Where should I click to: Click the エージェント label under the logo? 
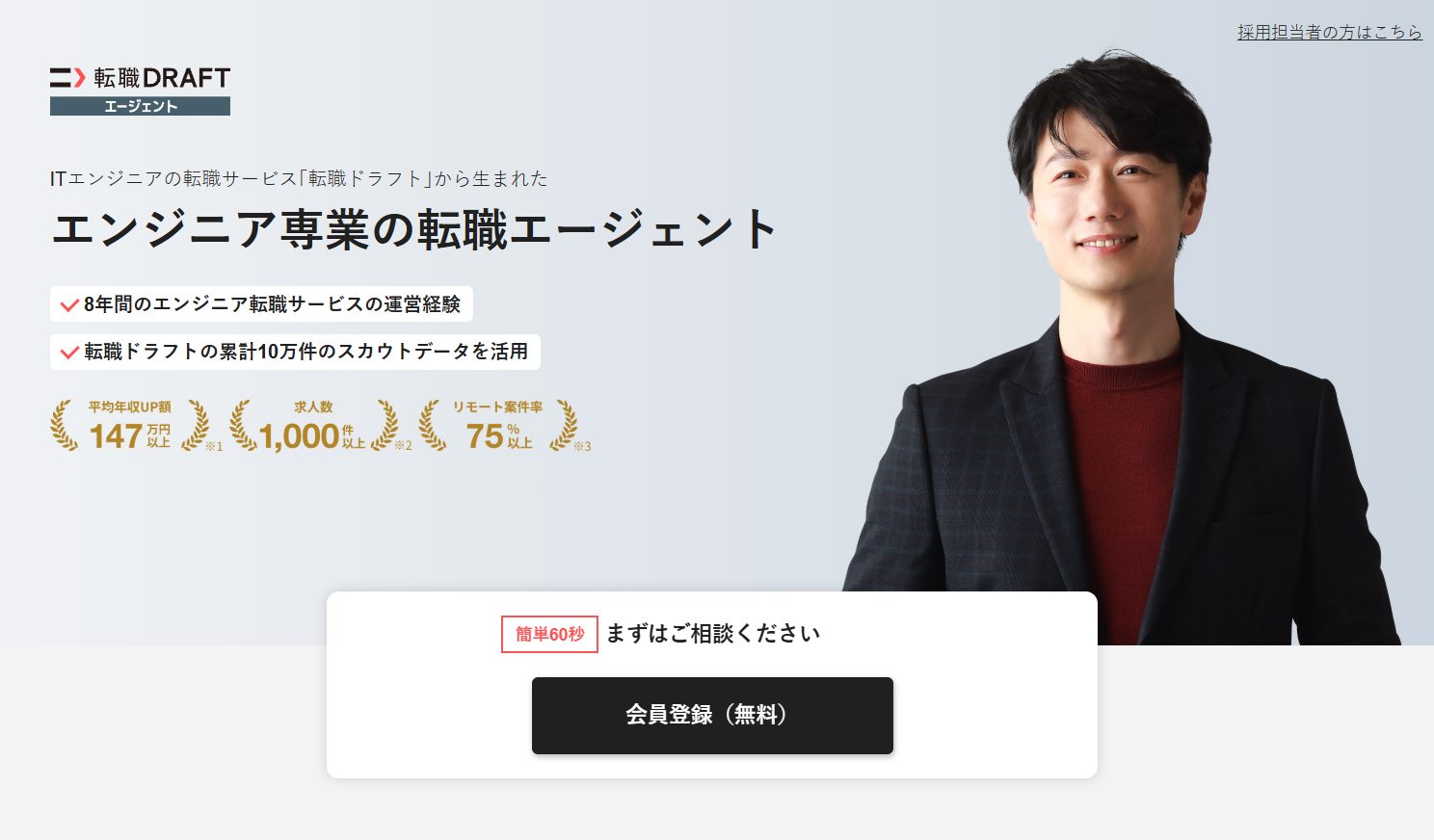(140, 106)
